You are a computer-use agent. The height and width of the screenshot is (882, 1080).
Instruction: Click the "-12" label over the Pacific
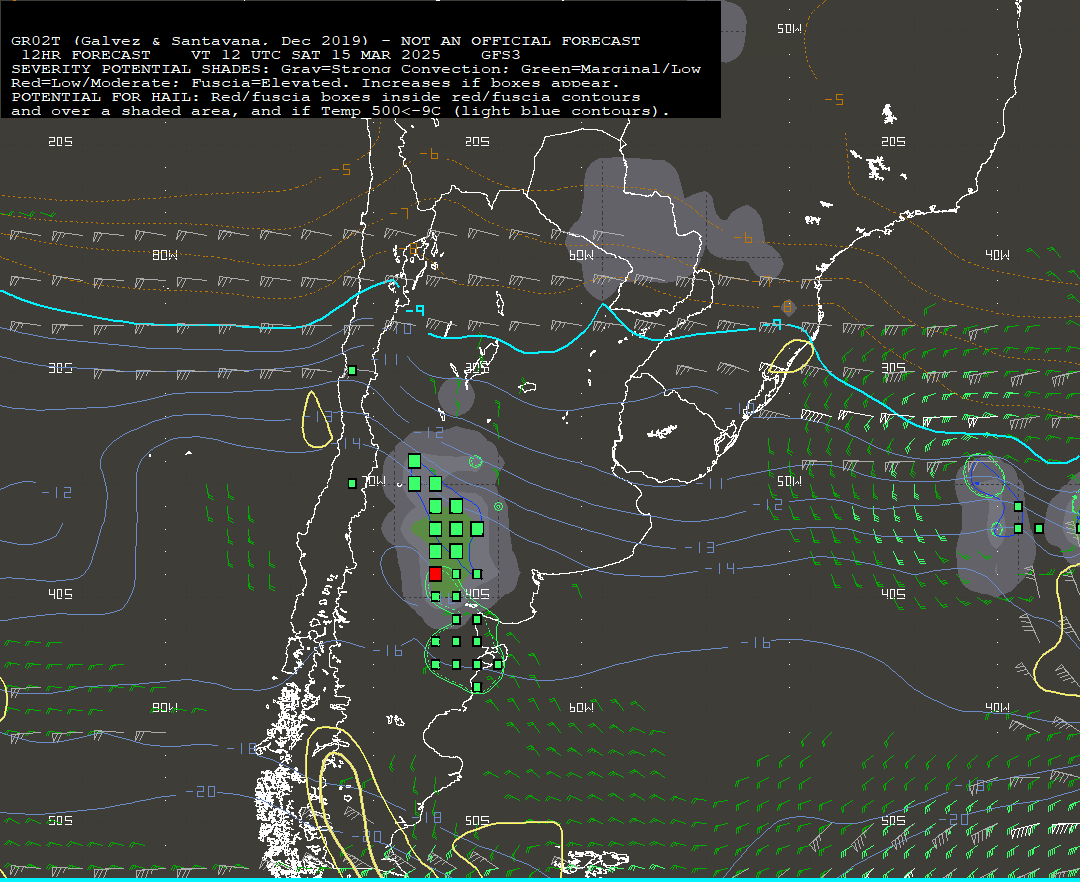[56, 493]
